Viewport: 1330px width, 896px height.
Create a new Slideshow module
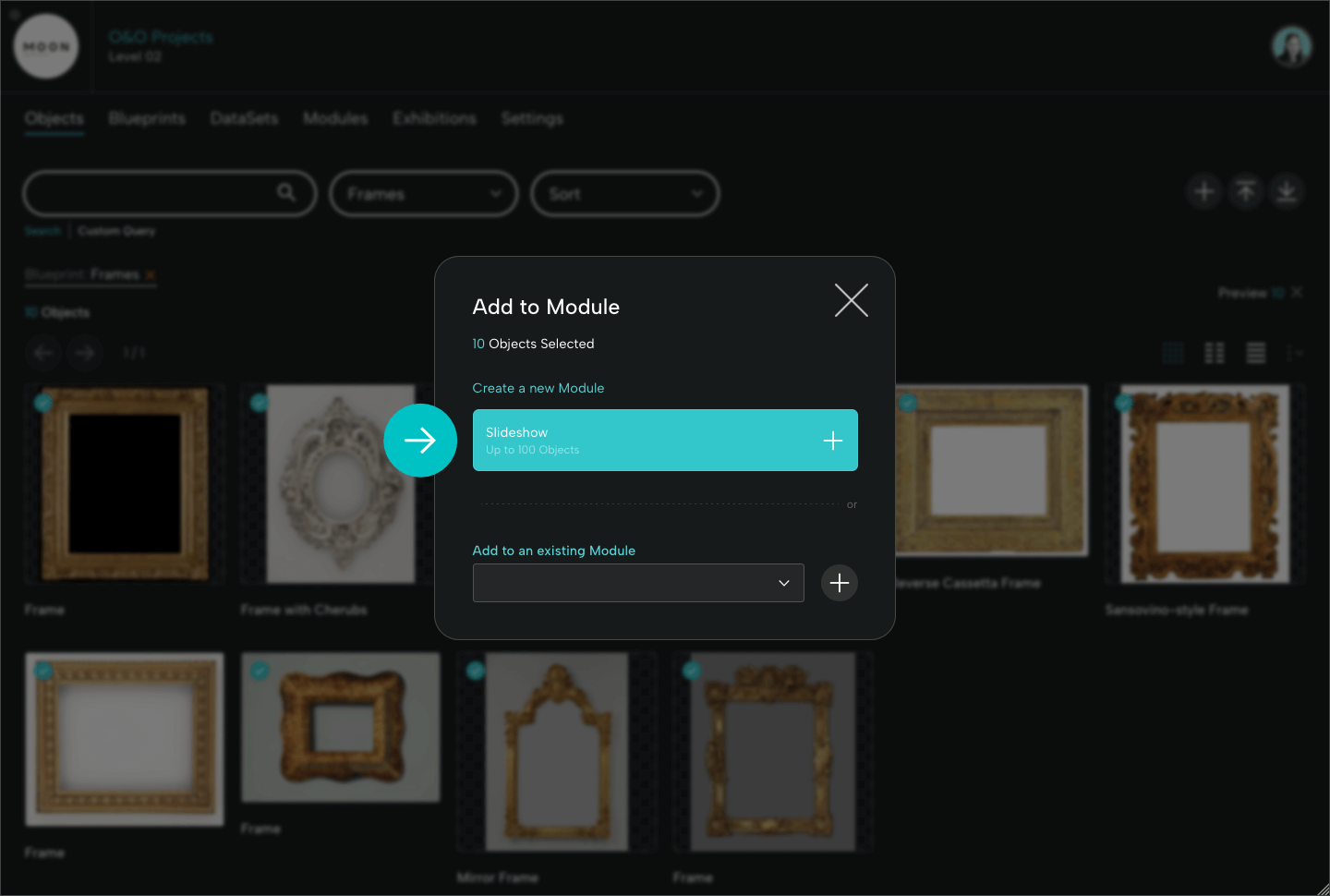coord(665,441)
